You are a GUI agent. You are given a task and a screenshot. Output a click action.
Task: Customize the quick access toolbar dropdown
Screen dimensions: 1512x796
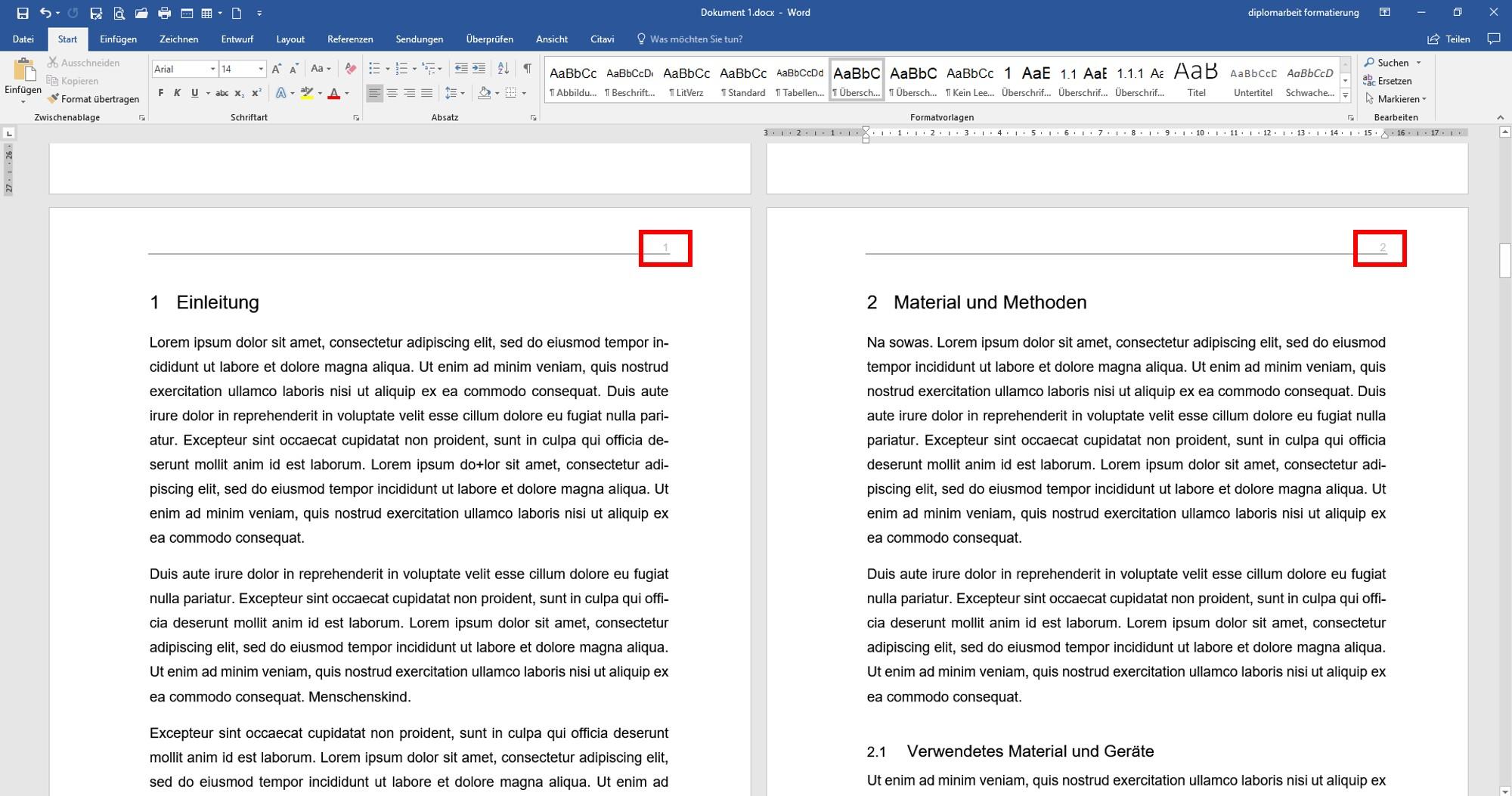click(x=259, y=13)
